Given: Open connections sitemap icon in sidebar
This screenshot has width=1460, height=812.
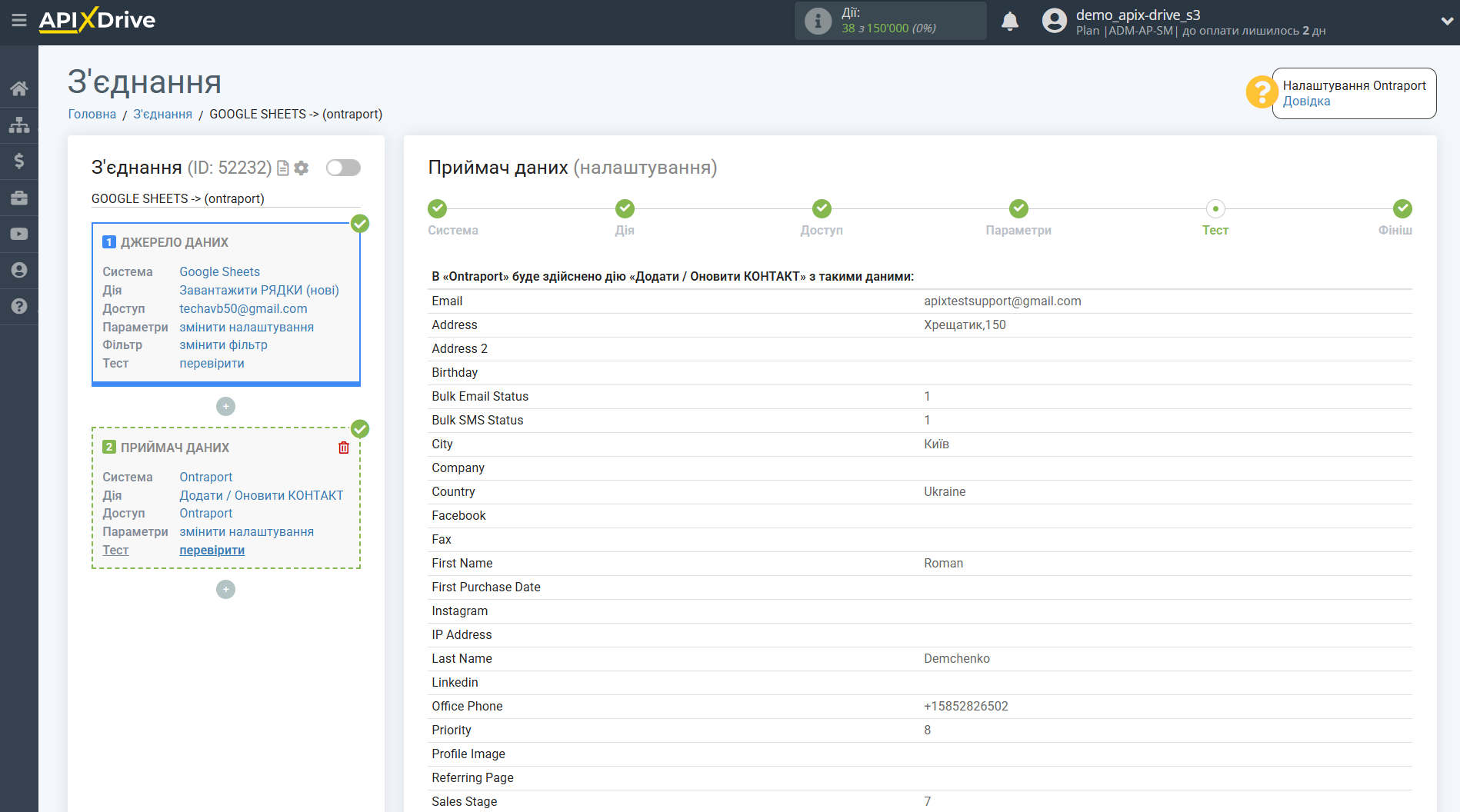Looking at the screenshot, I should (x=19, y=125).
